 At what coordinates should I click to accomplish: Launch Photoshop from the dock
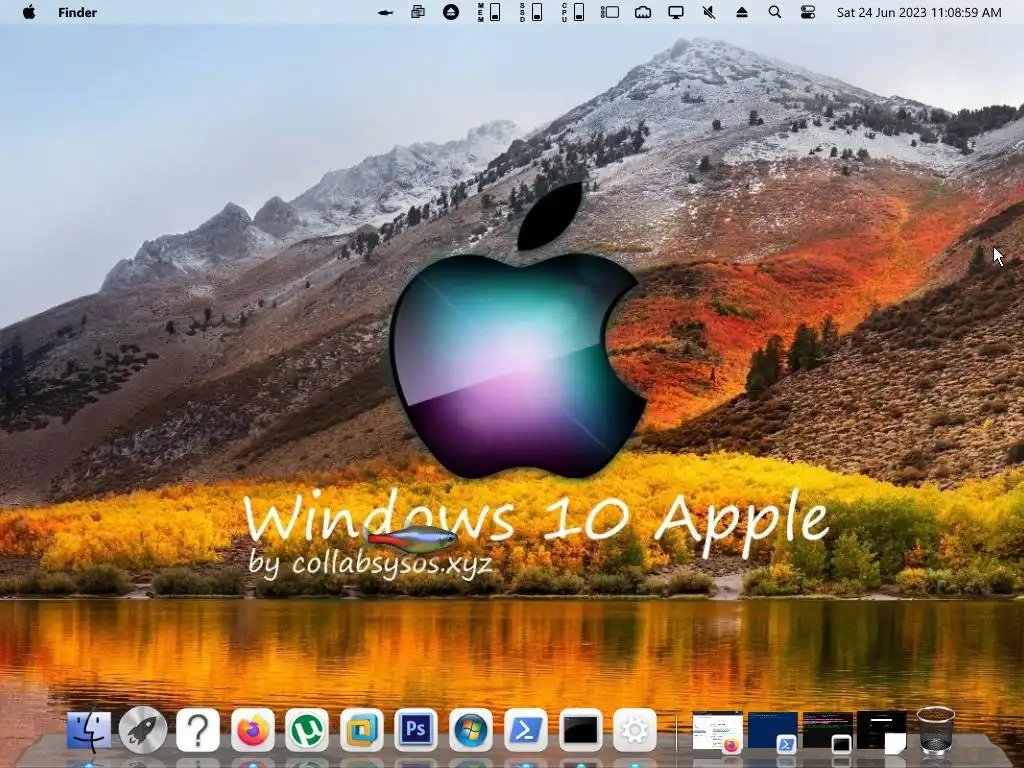[x=416, y=730]
